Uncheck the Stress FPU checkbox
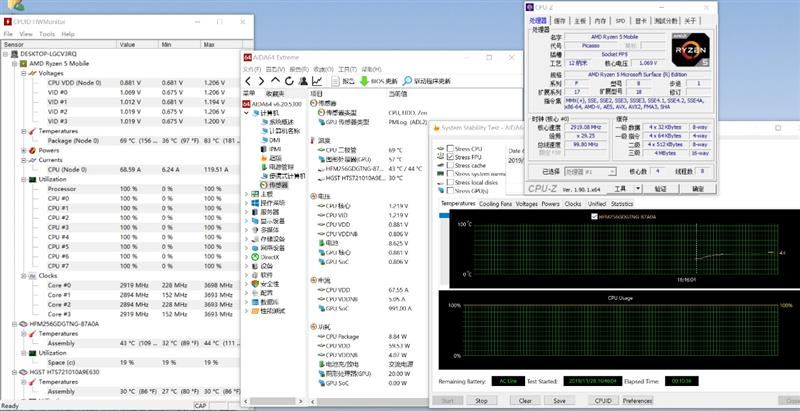800x411 pixels. [x=450, y=157]
